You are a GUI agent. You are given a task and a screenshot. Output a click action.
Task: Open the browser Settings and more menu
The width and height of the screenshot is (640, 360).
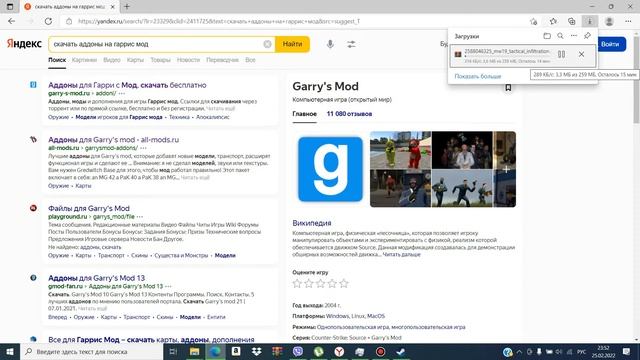pyautogui.click(x=628, y=21)
